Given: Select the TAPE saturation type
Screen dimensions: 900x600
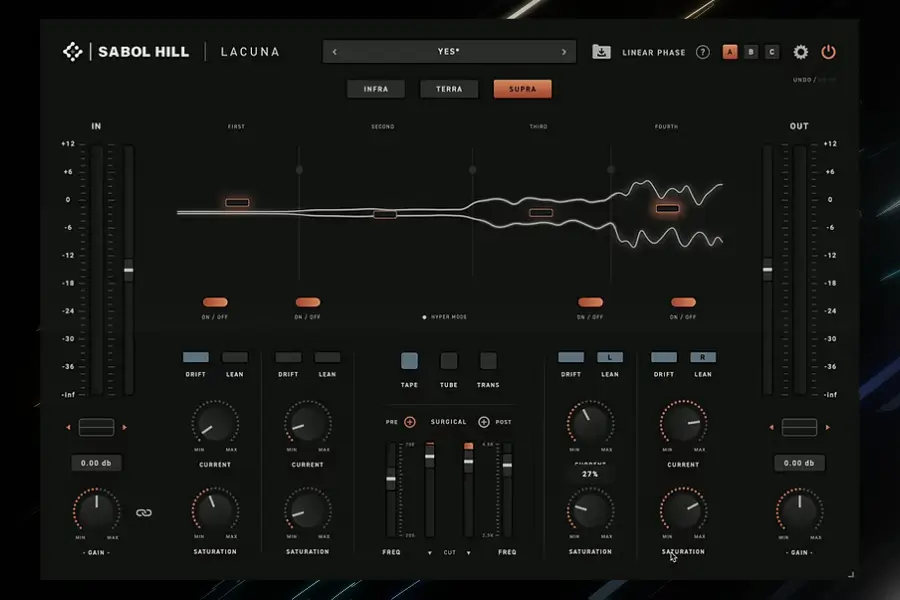Looking at the screenshot, I should click(409, 361).
